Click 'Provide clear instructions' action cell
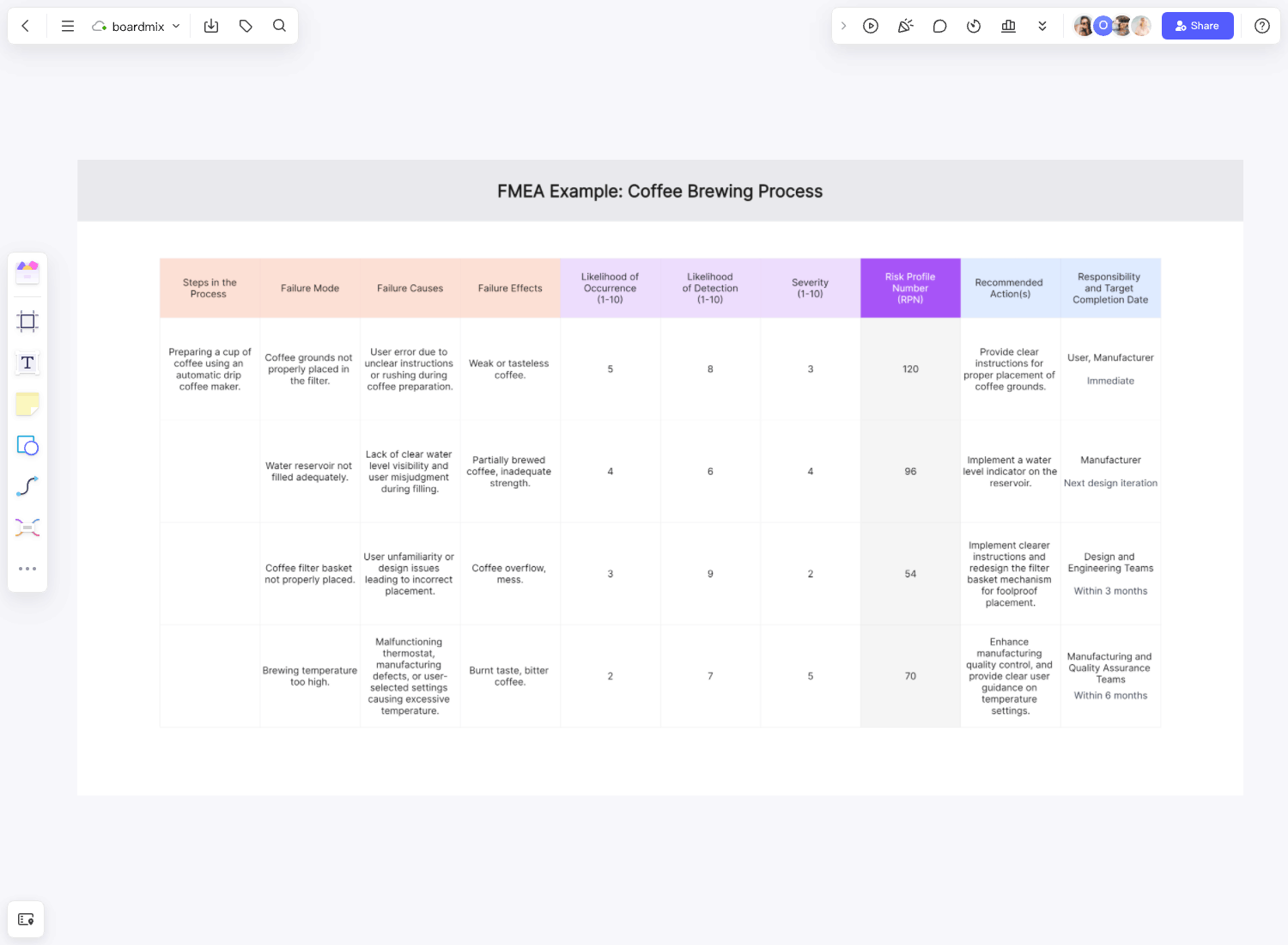This screenshot has width=1288, height=945. pyautogui.click(x=1010, y=369)
